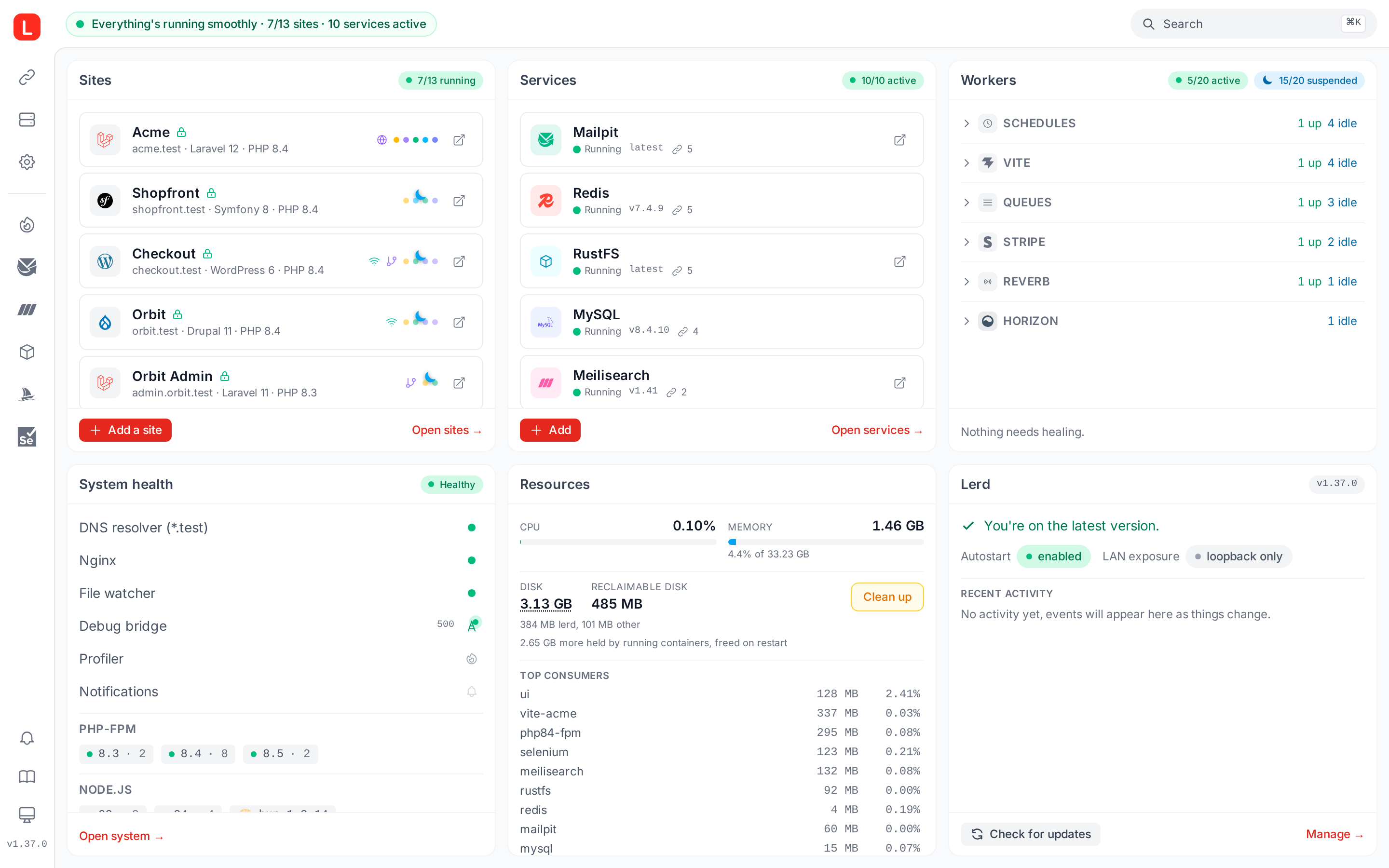Toggle the Profiler flame switch
1389x868 pixels.
472,658
